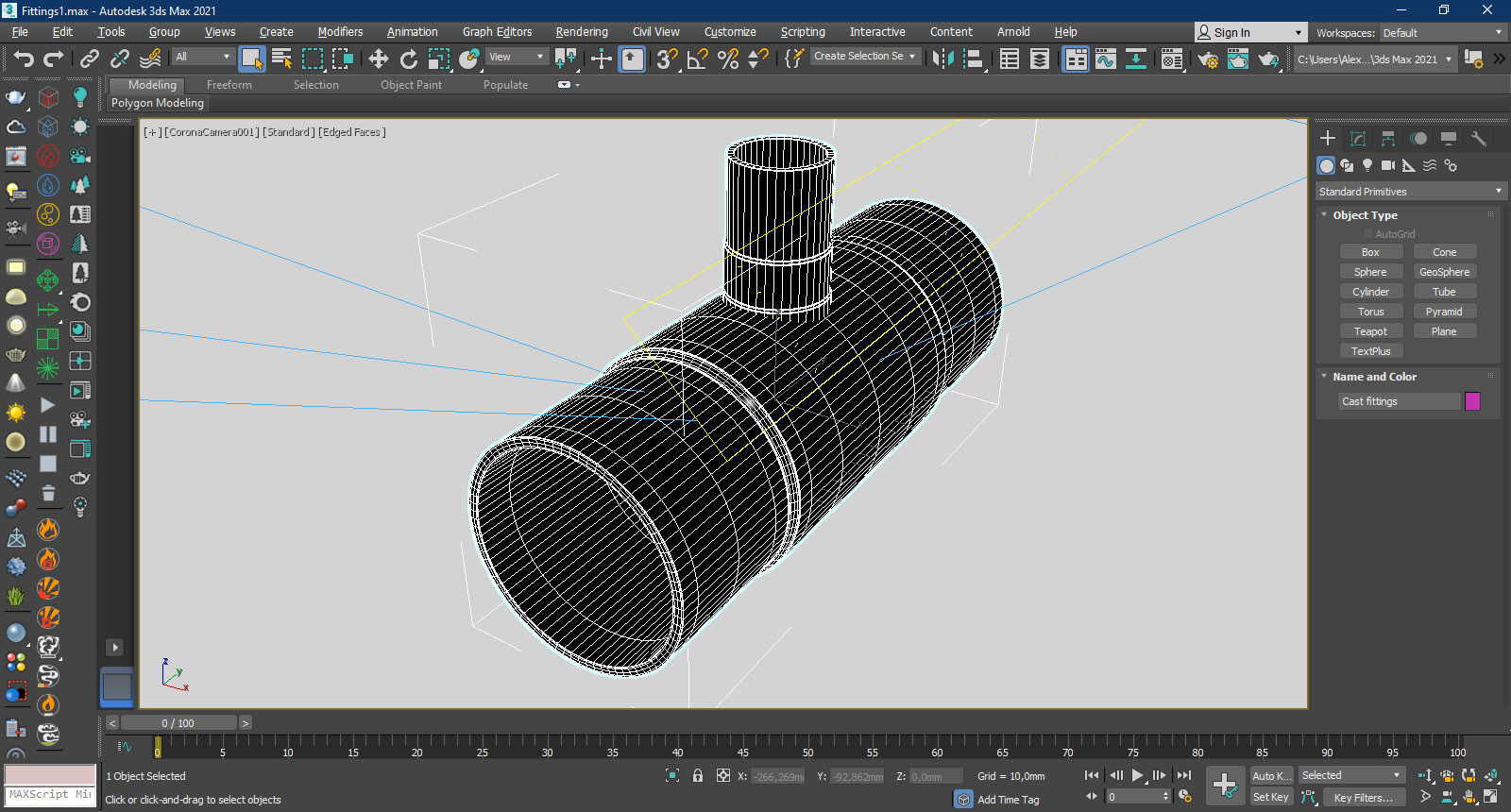This screenshot has height=812, width=1511.
Task: Click the magenta object color swatch
Action: (x=1472, y=401)
